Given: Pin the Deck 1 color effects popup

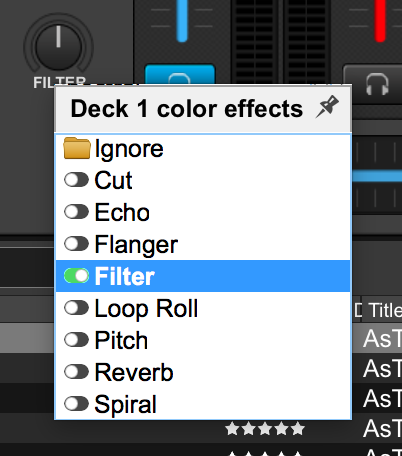Looking at the screenshot, I should [327, 107].
